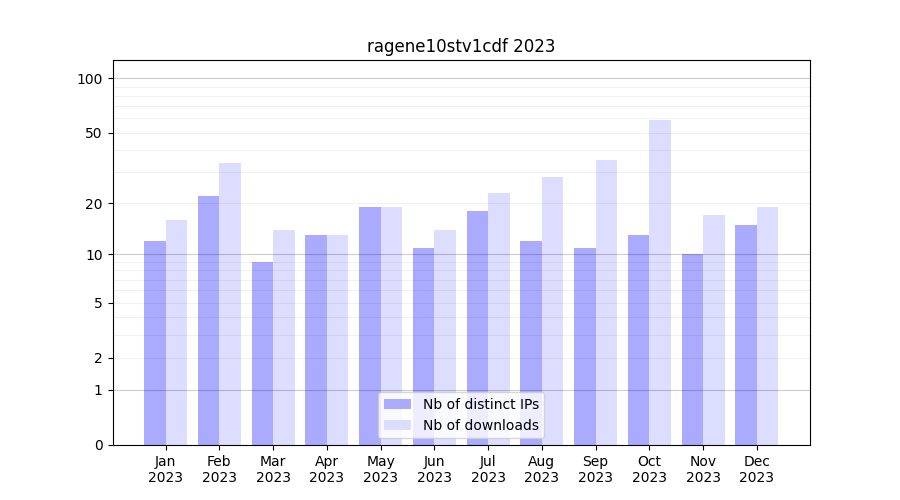
Task: Click the "Dec 2023" x-axis label
Action: pos(756,469)
